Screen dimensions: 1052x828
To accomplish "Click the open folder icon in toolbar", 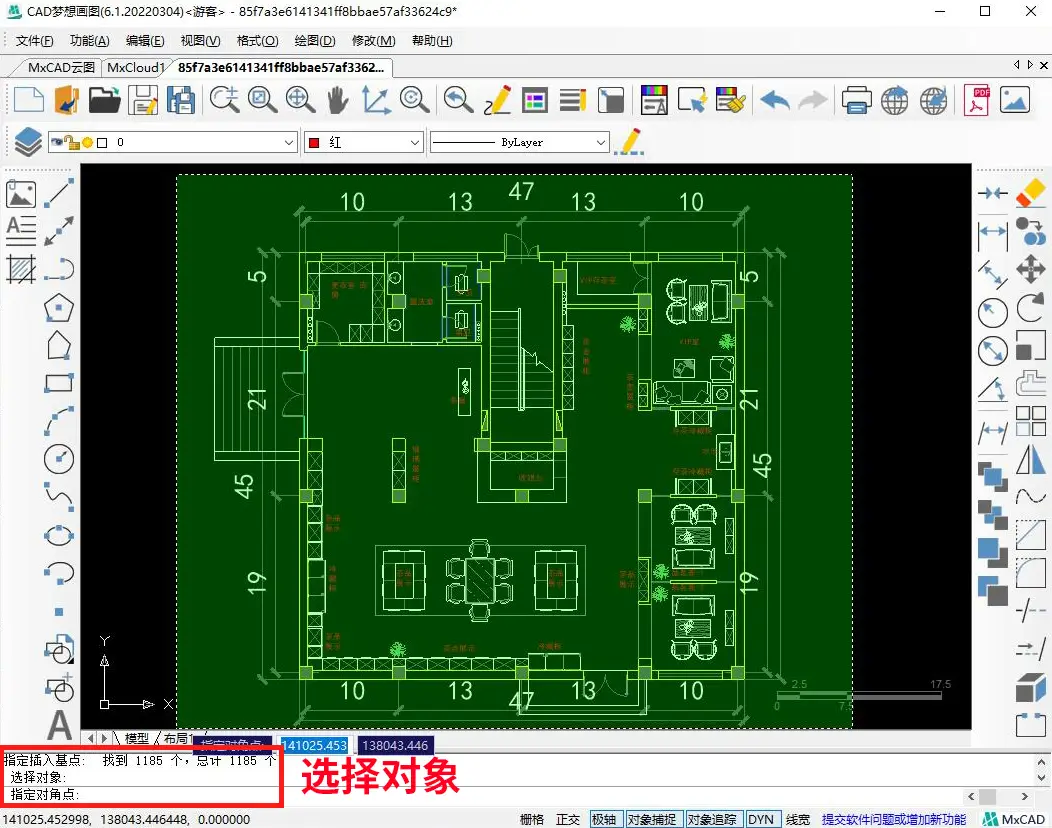I will (105, 100).
